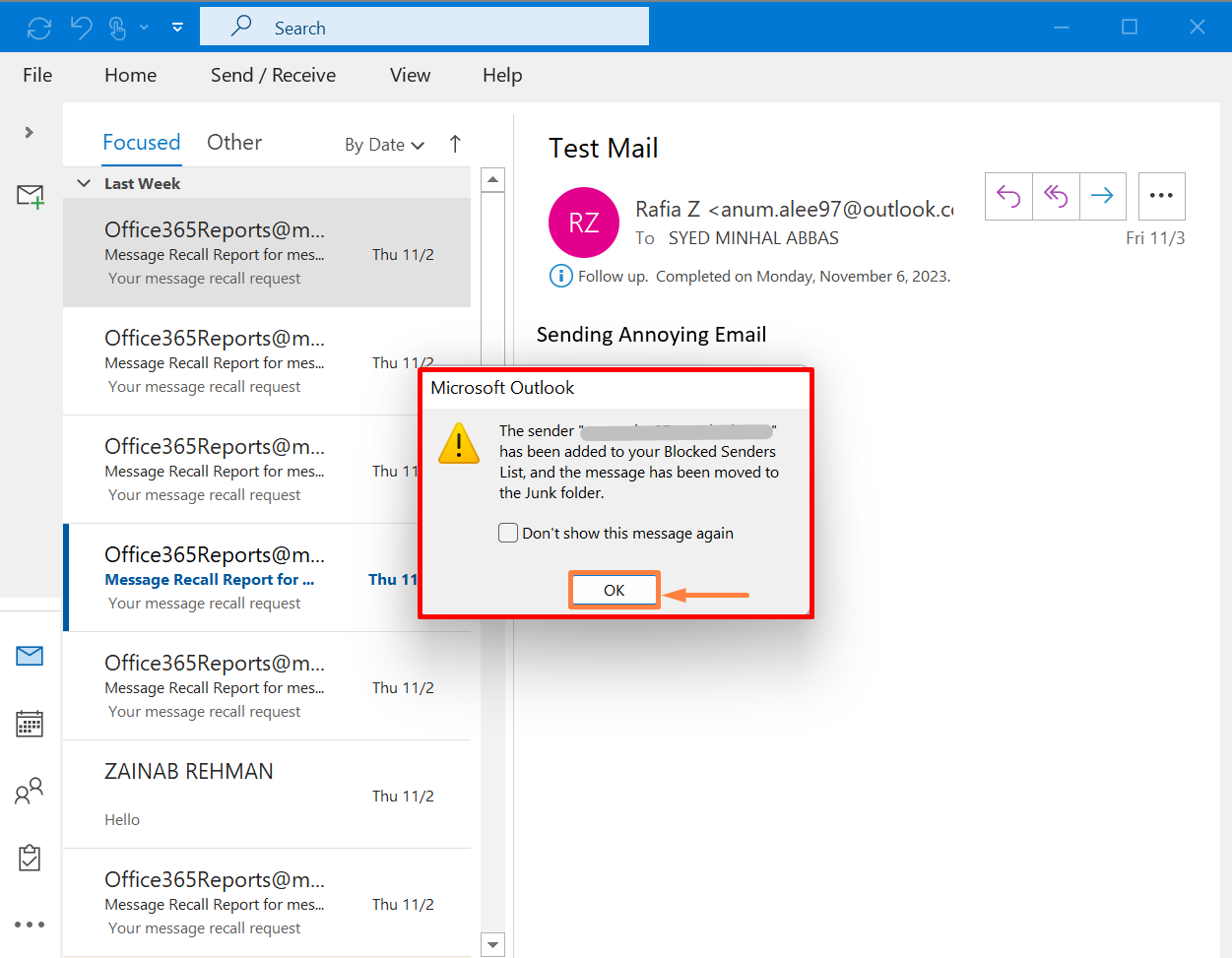Image resolution: width=1232 pixels, height=958 pixels.
Task: Click the Sending Annoying Email body text
Action: tap(651, 335)
